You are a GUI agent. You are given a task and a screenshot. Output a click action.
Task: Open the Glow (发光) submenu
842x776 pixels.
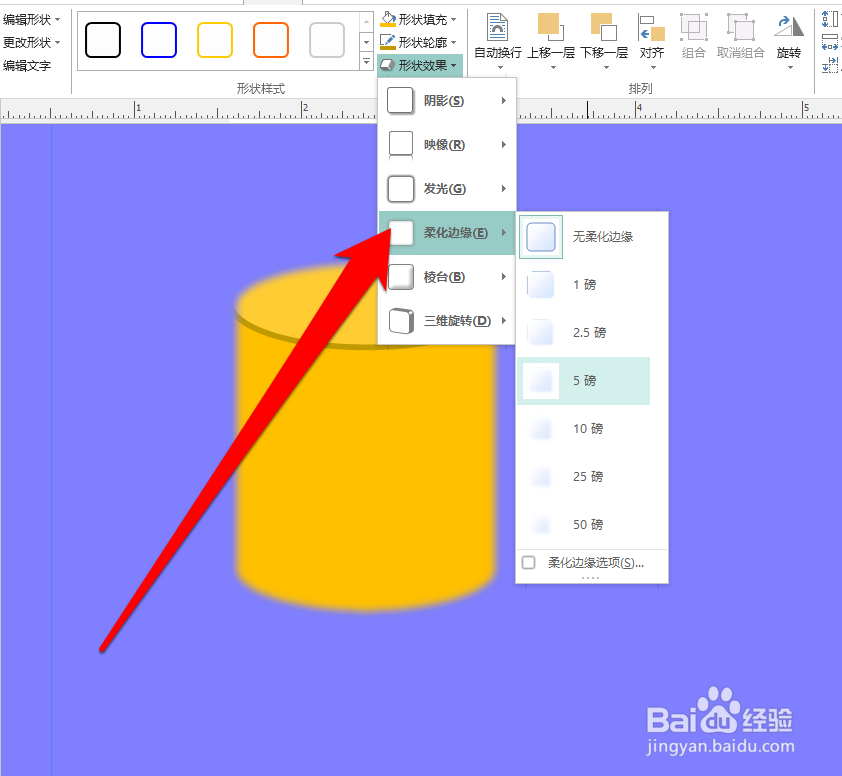click(x=447, y=189)
